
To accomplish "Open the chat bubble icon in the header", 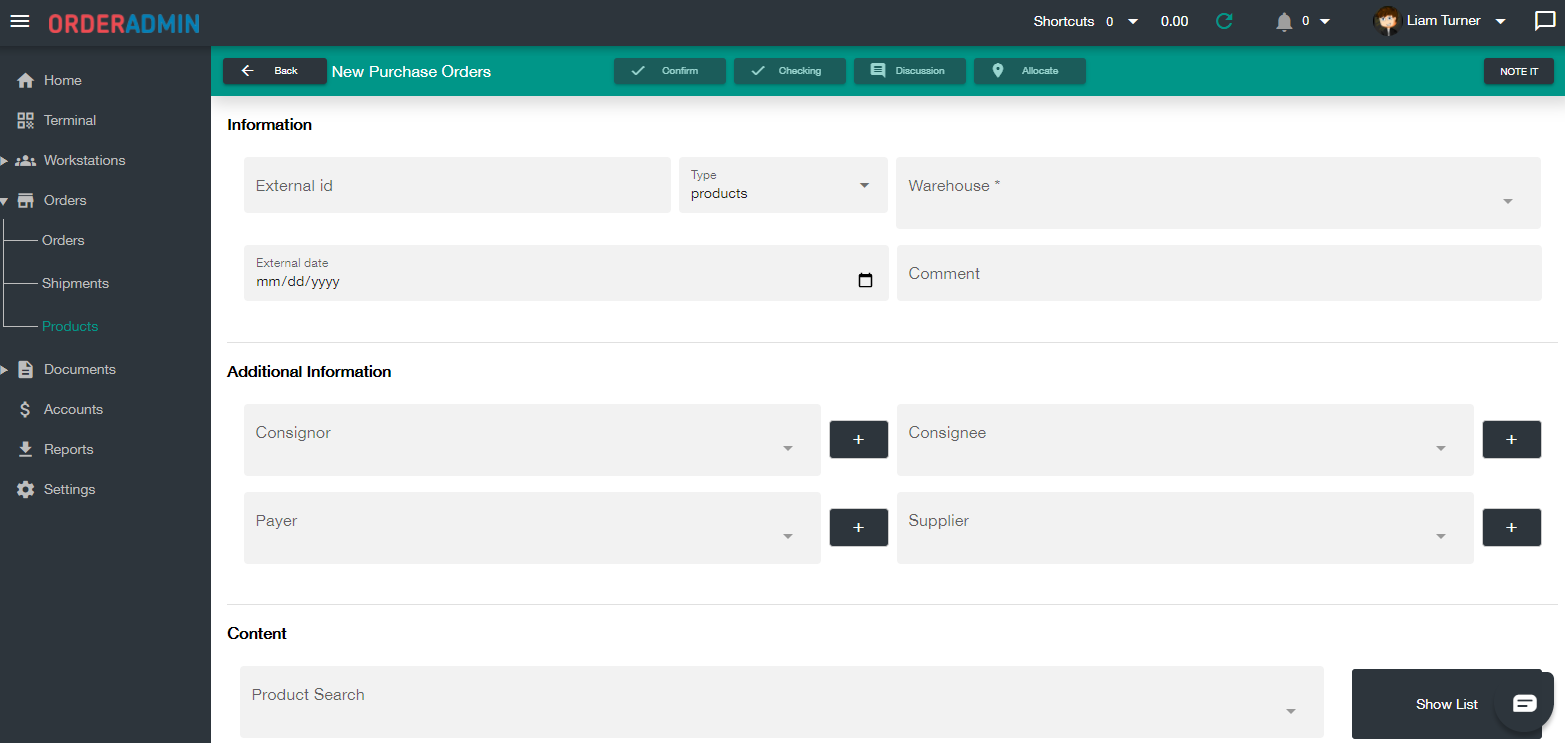I will click(x=1545, y=21).
